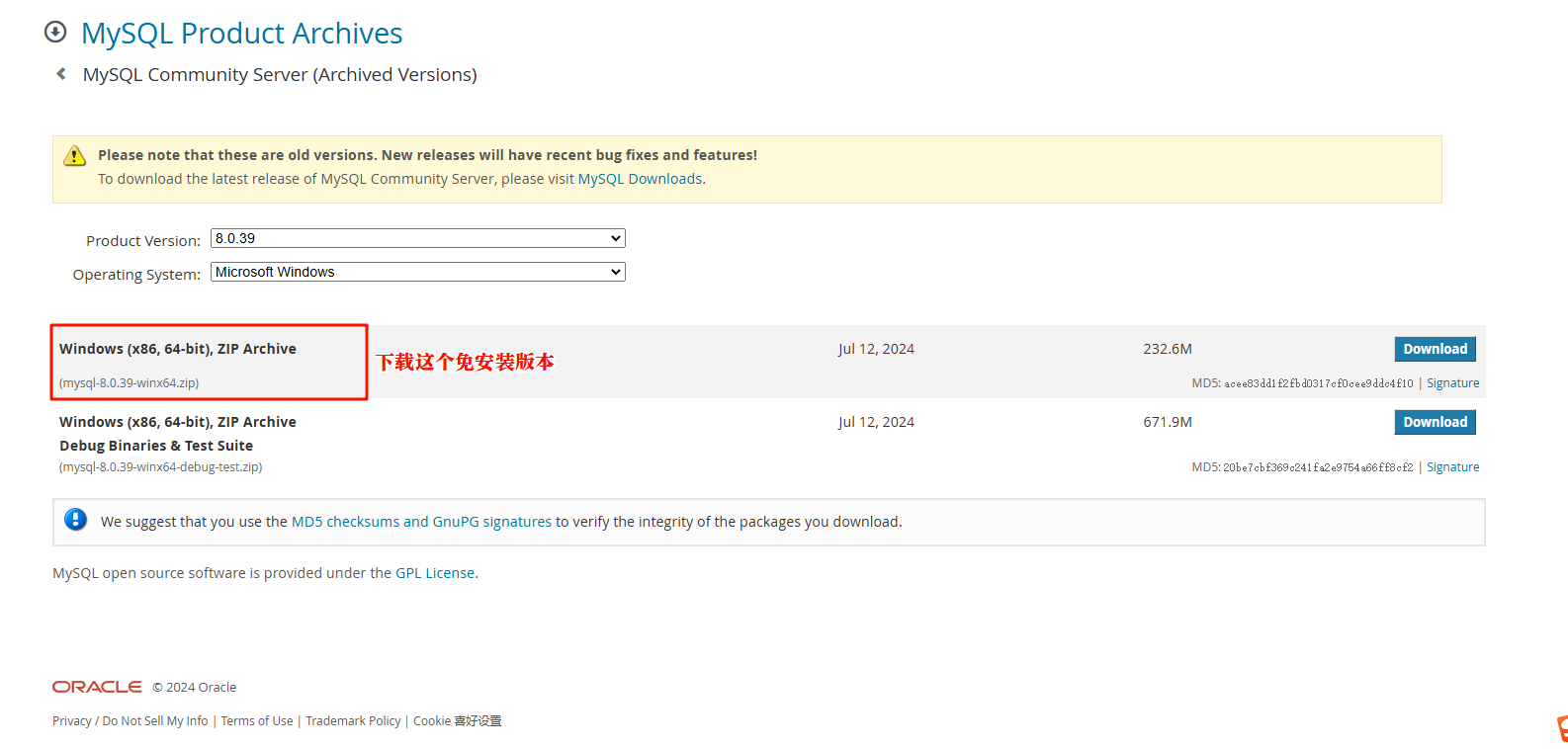Click the first Windows (x86, 64-bit), ZIP Archive title

click(x=178, y=349)
